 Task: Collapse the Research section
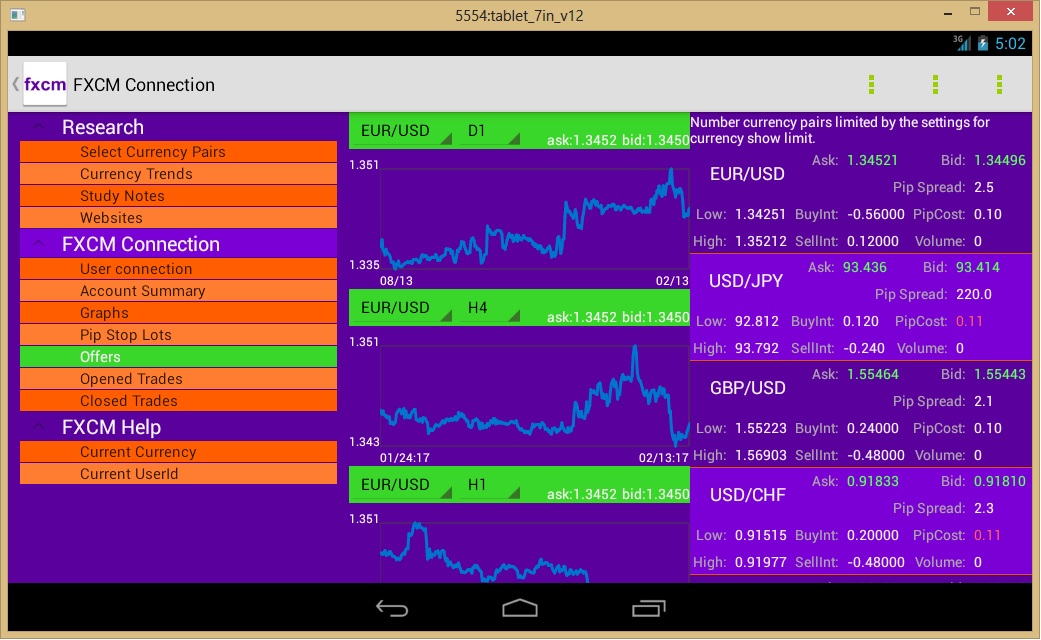39,127
